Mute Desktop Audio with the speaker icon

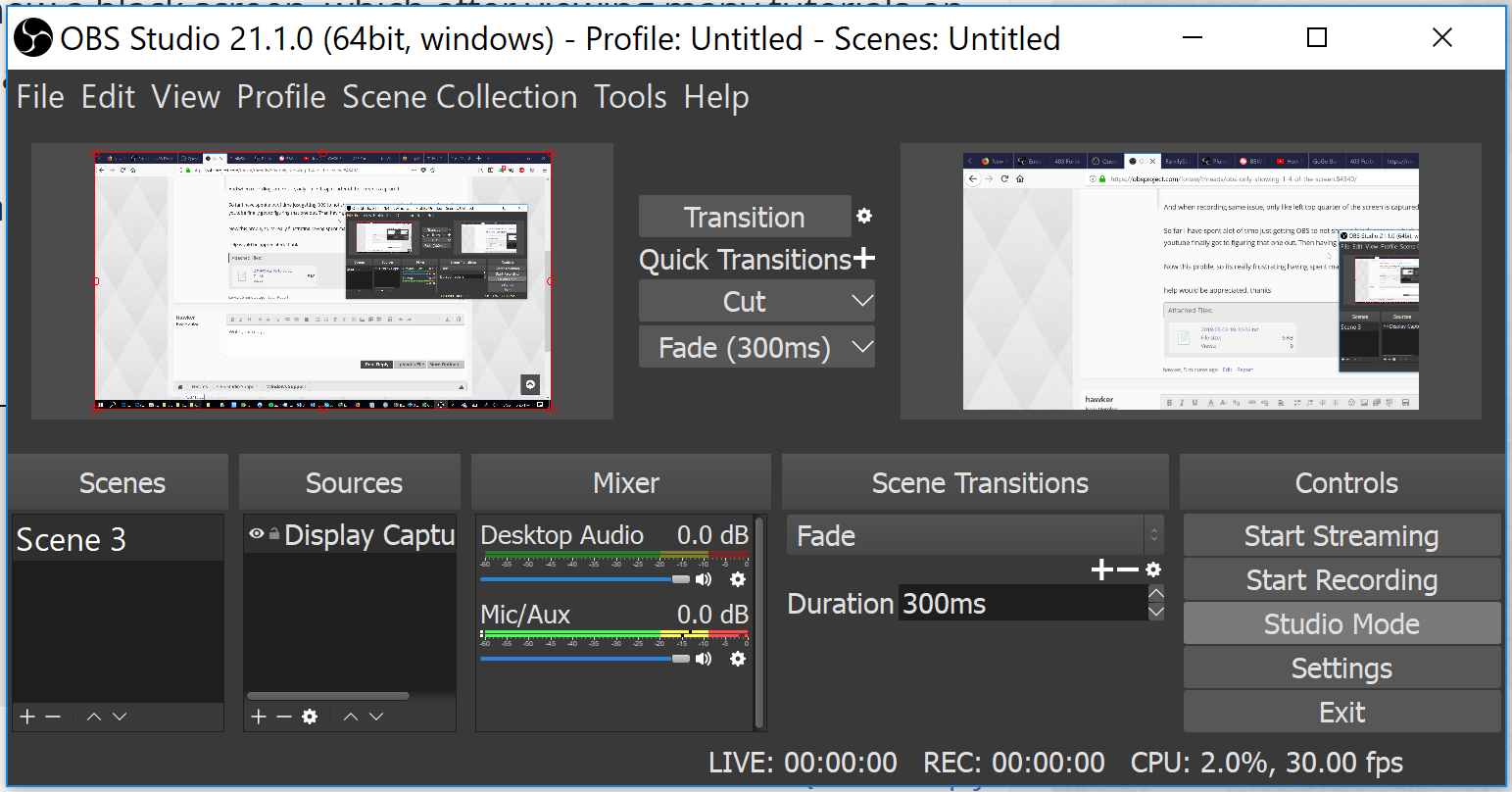pos(704,579)
